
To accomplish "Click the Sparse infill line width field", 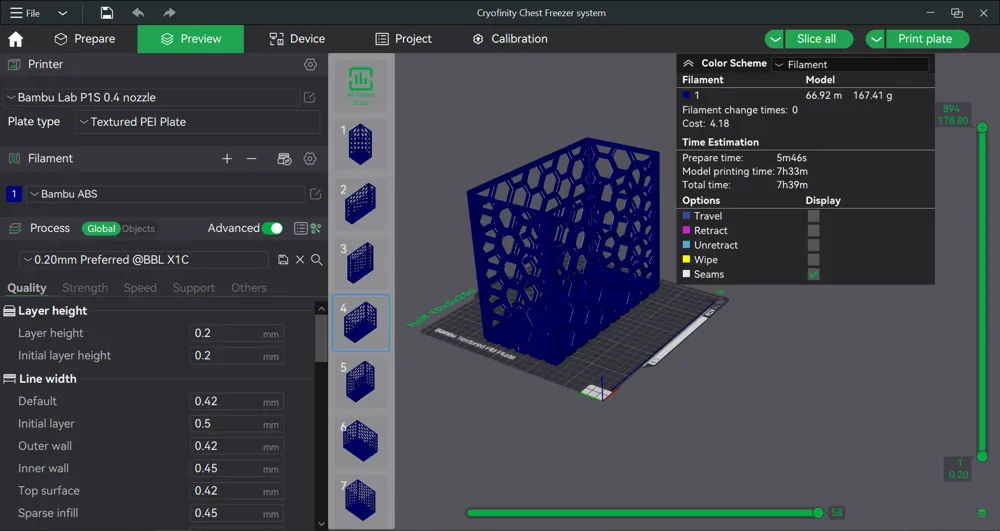I will tap(237, 513).
